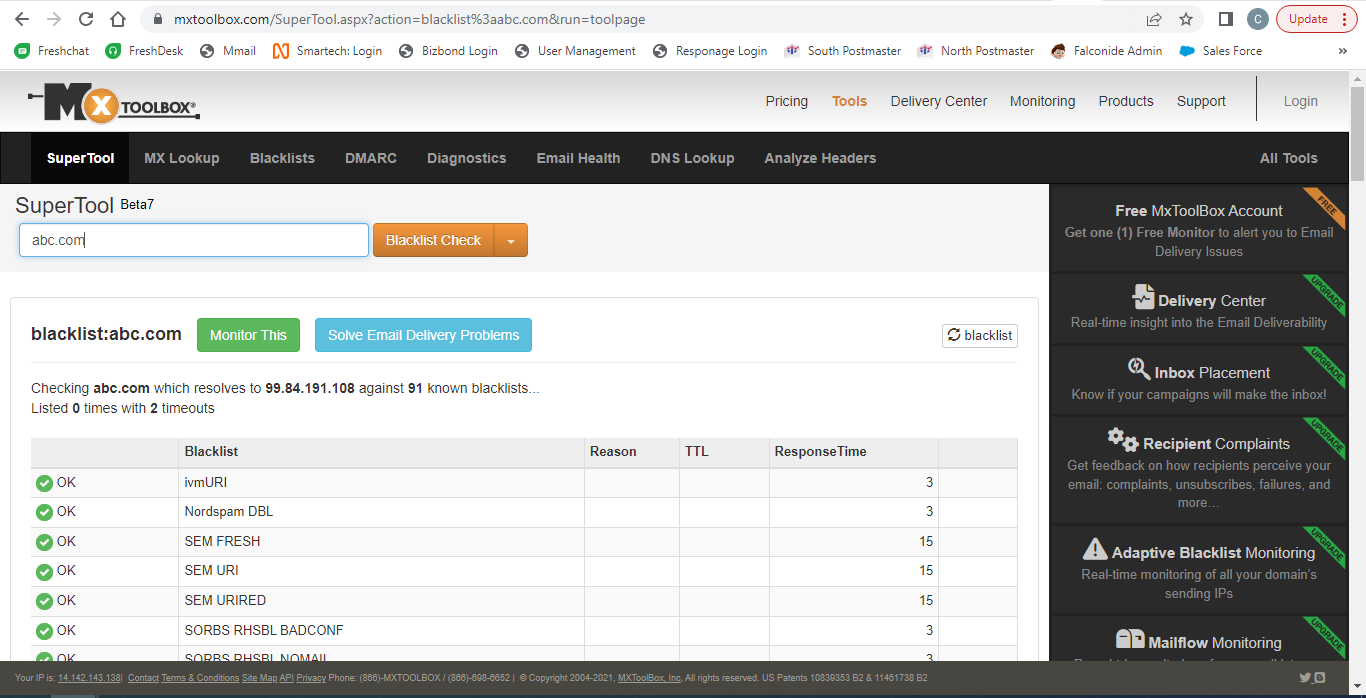Go to Delivery Center in top nav
This screenshot has height=698, width=1366.
[x=939, y=101]
